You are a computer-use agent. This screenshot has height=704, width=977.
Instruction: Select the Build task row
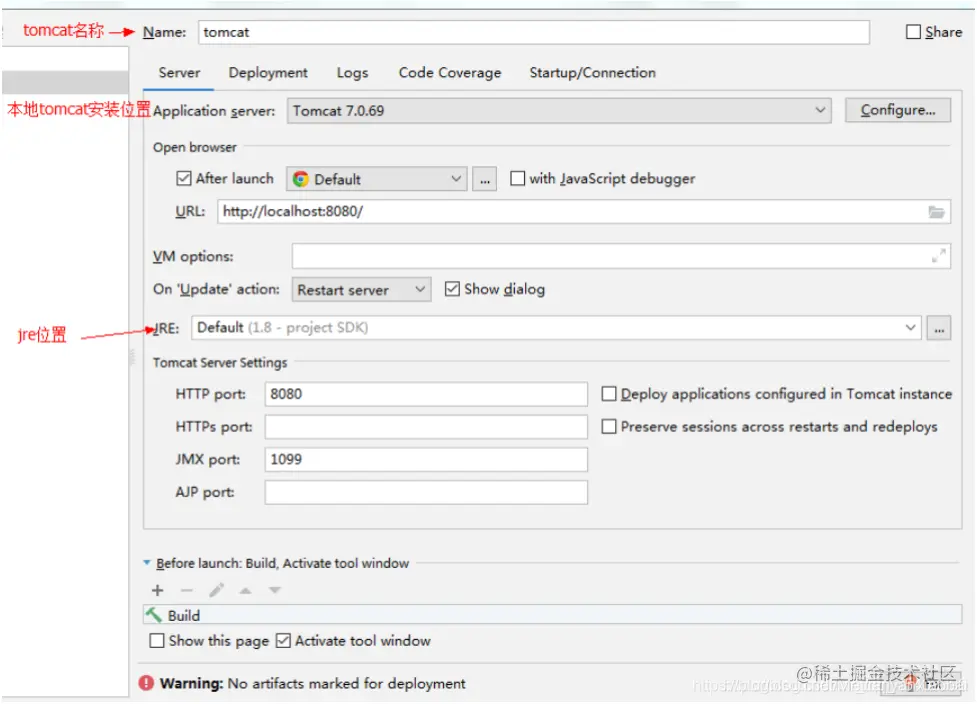(x=553, y=615)
